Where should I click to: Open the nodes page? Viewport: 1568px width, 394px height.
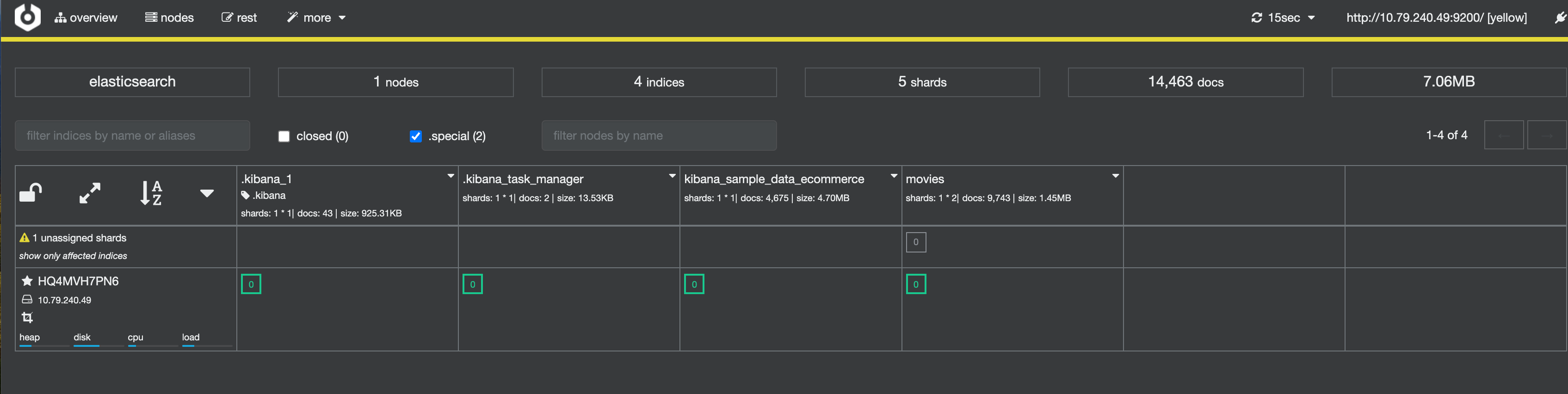point(169,18)
